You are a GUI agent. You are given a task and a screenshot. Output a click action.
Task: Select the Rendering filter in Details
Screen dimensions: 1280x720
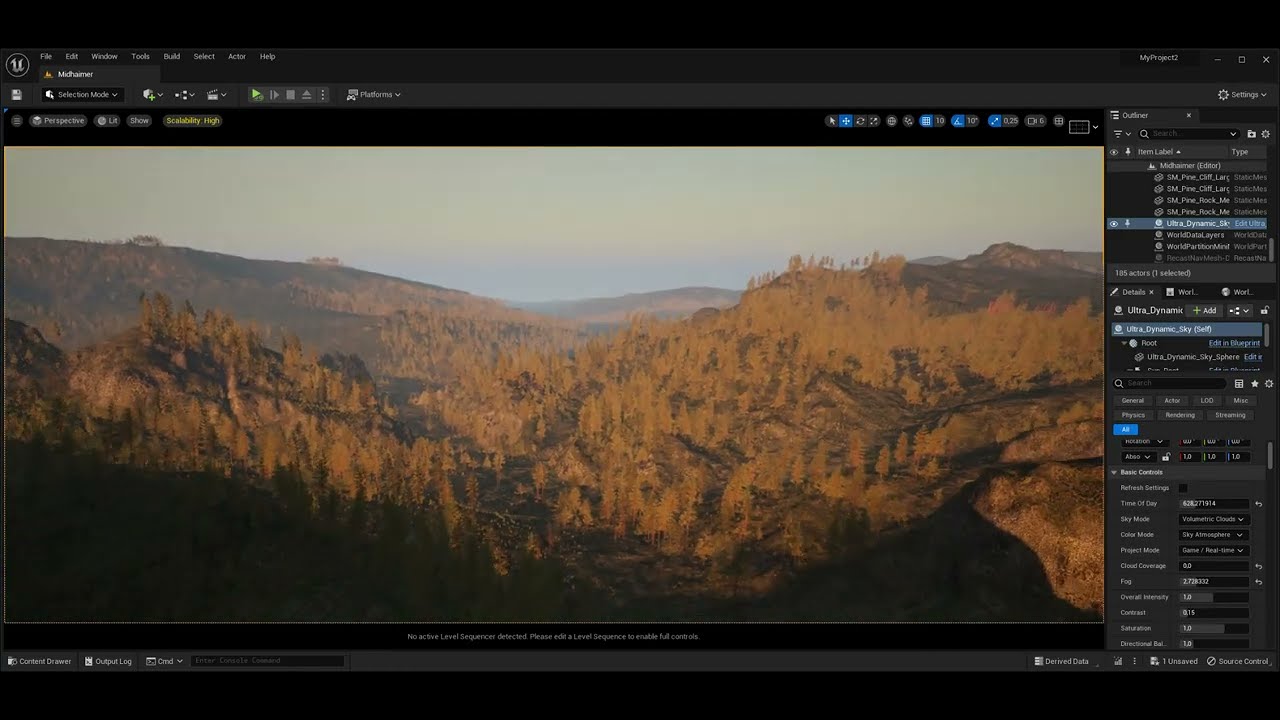[1179, 415]
